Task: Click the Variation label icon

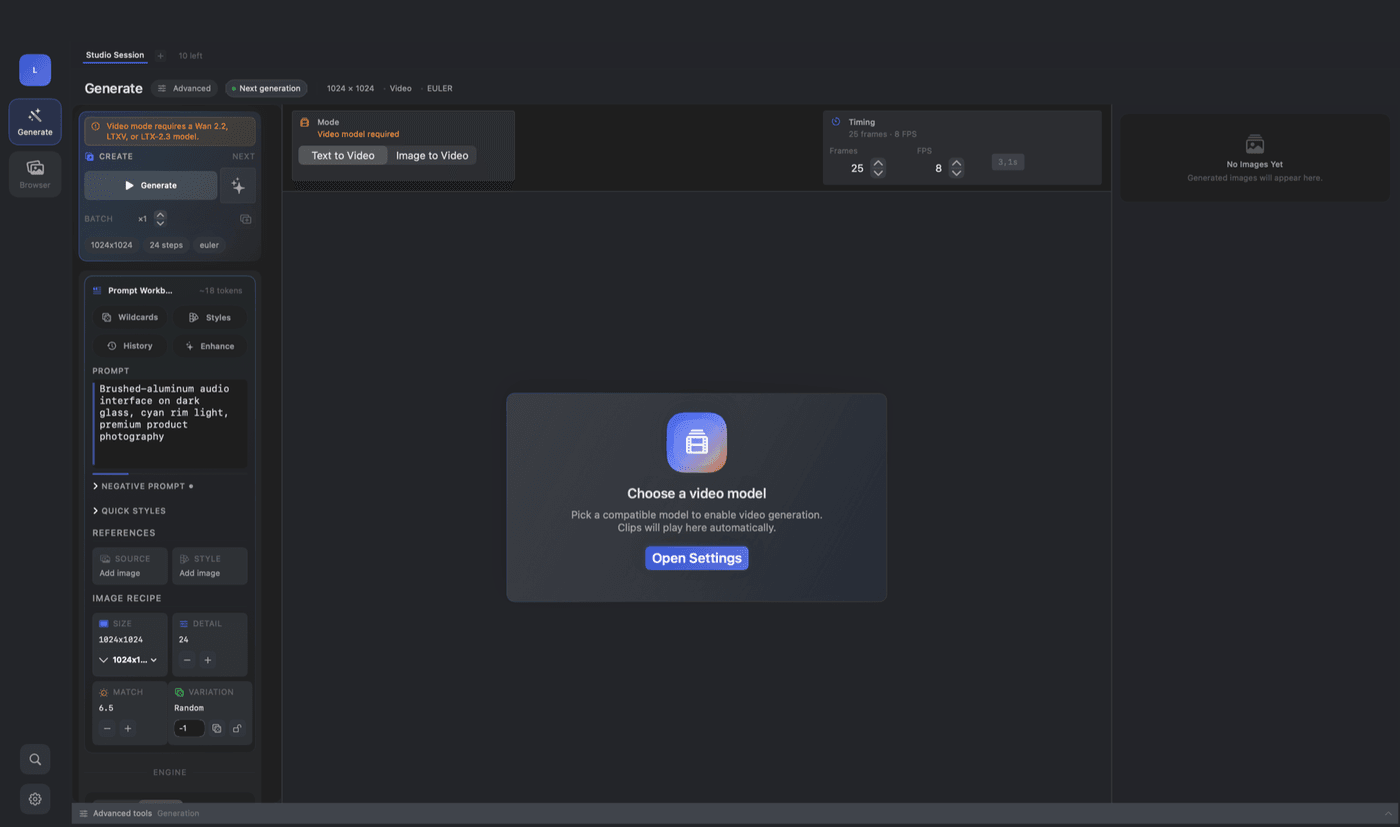Action: coord(179,692)
